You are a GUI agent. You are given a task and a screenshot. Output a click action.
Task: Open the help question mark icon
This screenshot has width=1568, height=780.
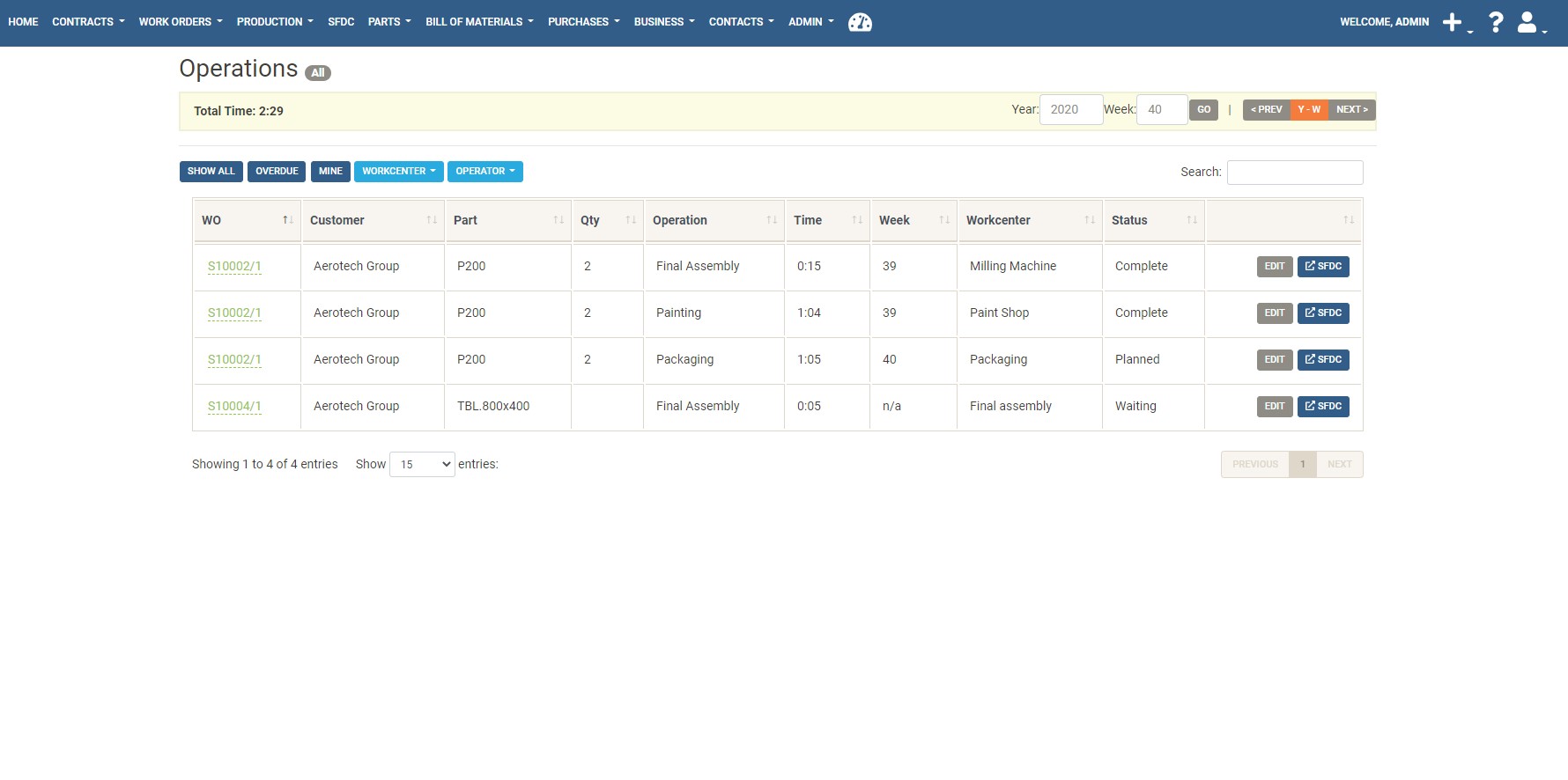(x=1496, y=22)
